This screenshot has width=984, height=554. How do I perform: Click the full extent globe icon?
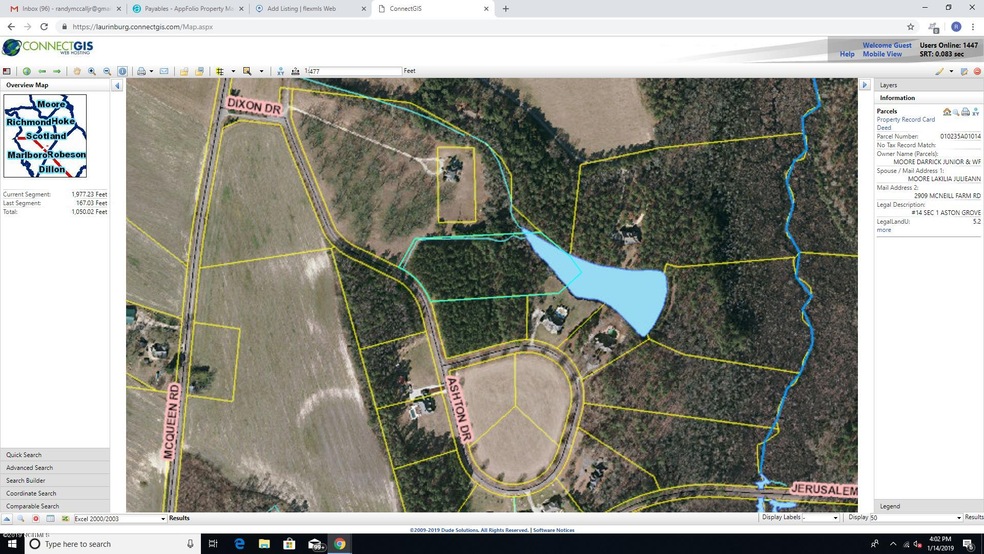27,71
